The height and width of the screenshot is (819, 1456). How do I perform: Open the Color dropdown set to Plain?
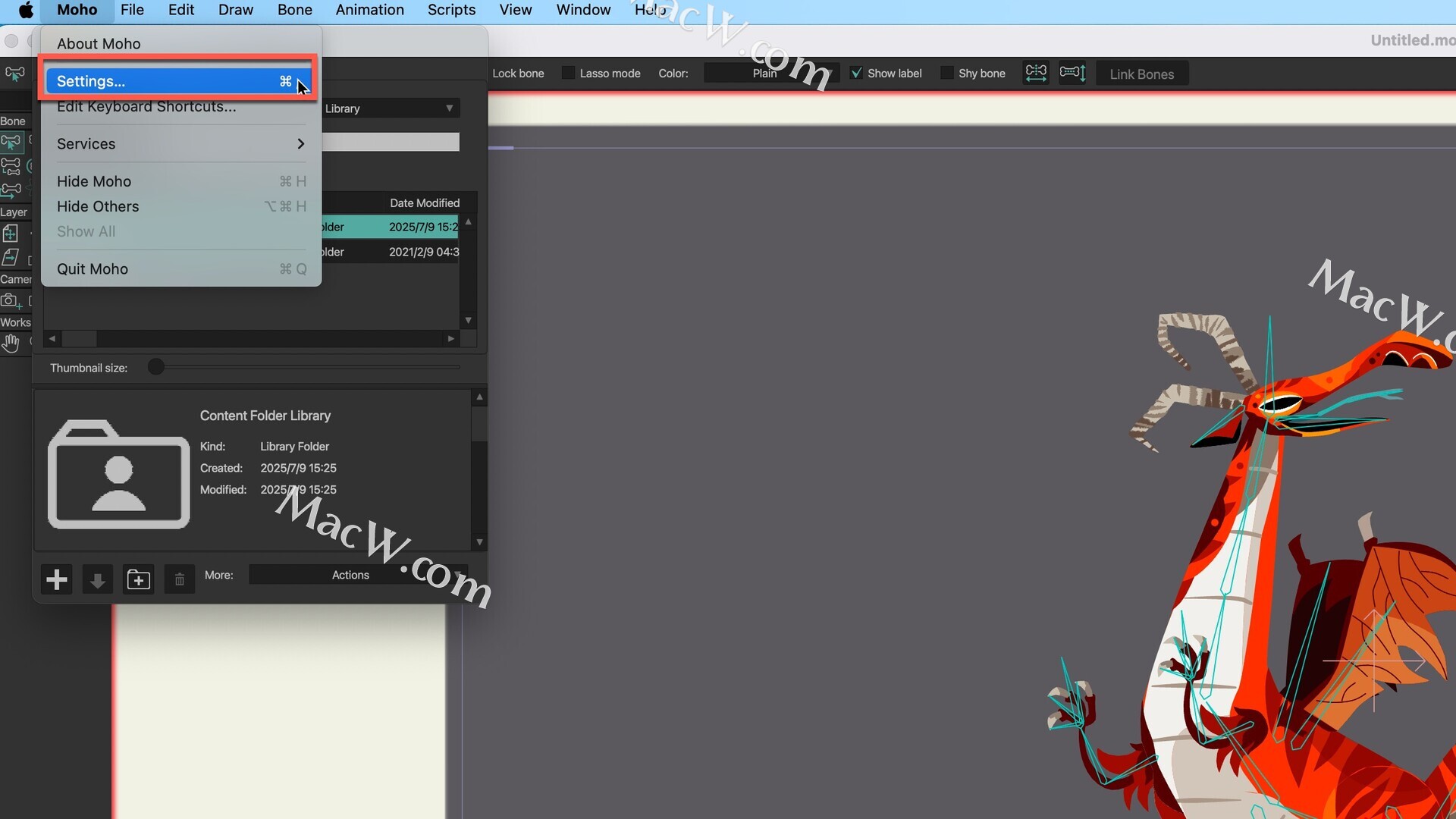click(771, 73)
